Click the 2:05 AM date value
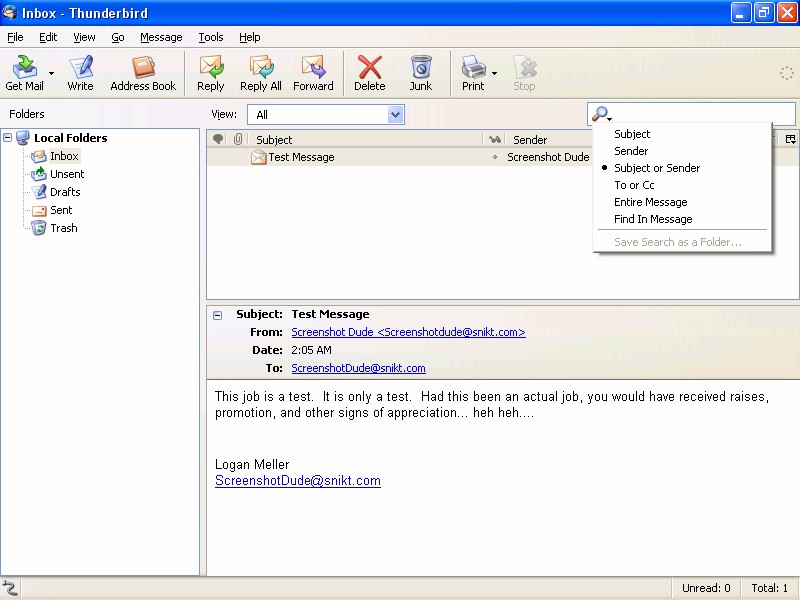 (311, 350)
